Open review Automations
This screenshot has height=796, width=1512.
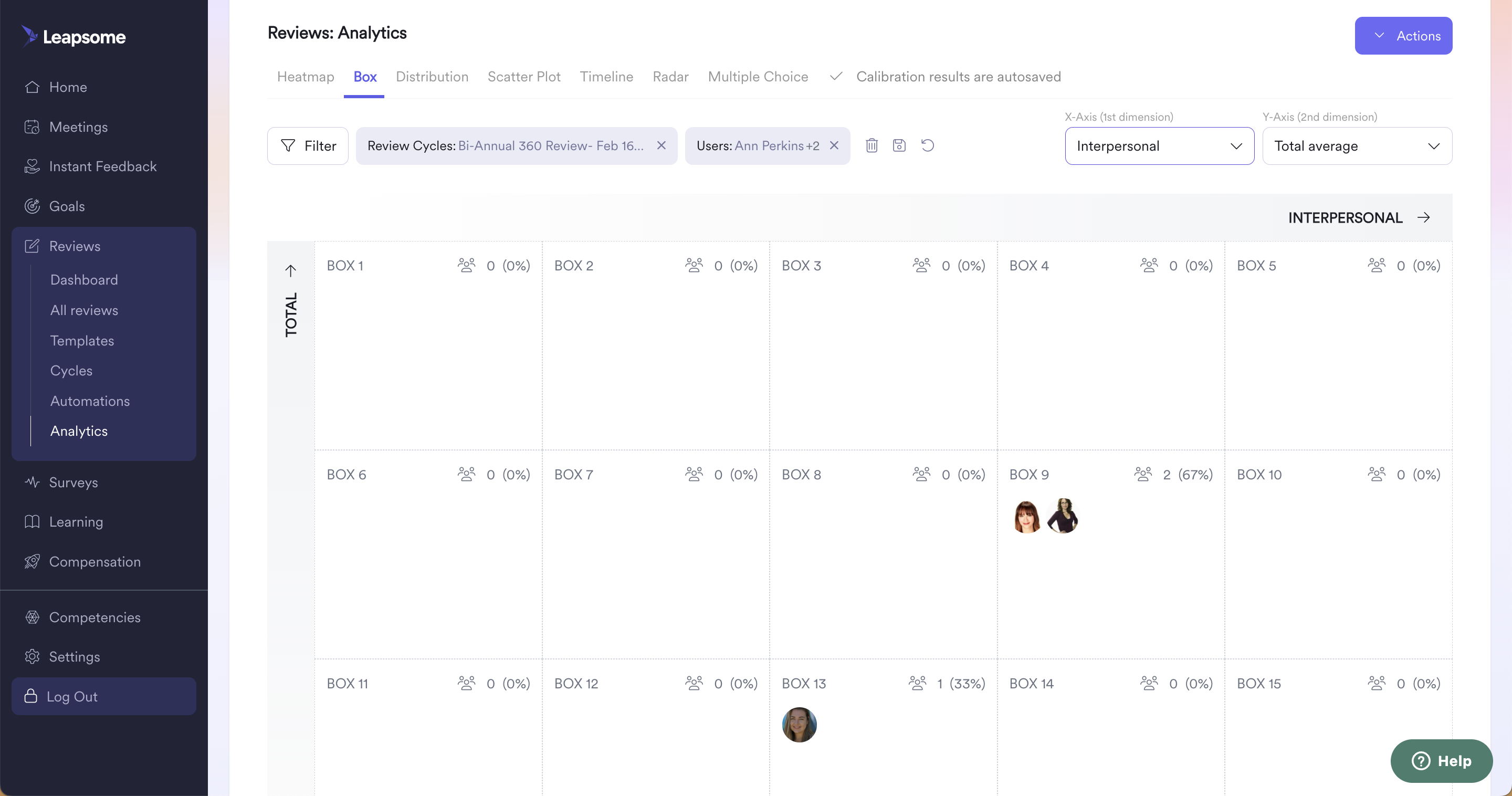coord(90,401)
